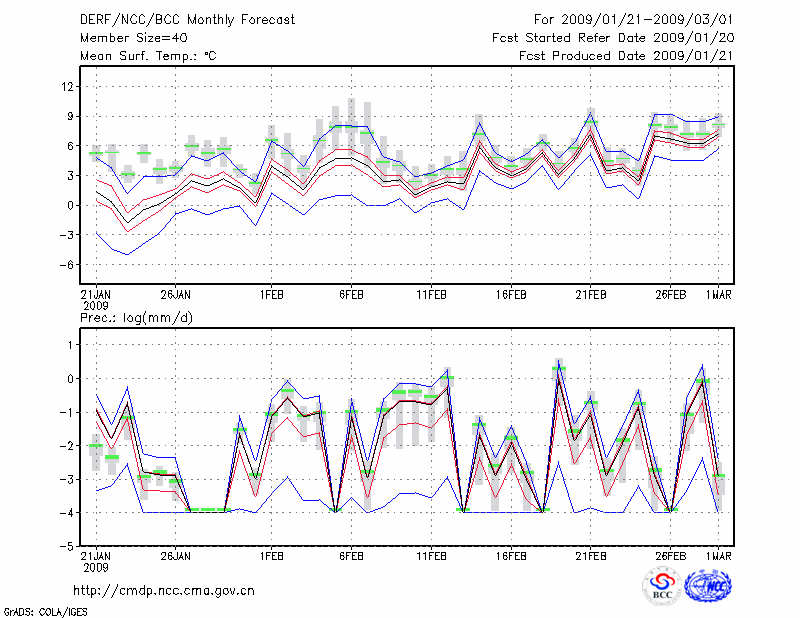Click 26JAN label under the precipitation chart
The height and width of the screenshot is (618, 800).
[x=175, y=556]
